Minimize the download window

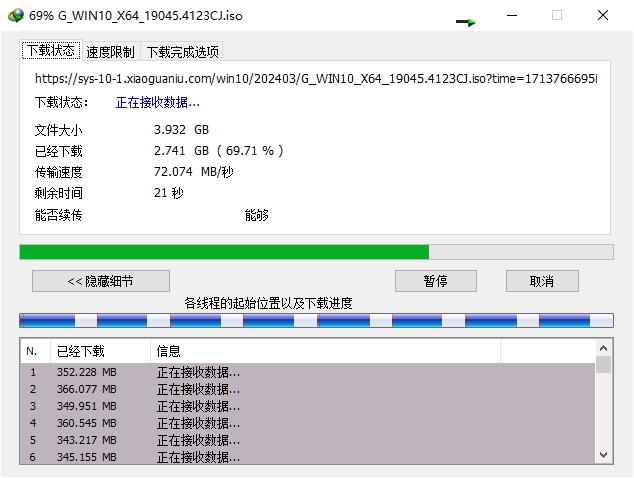click(x=512, y=15)
